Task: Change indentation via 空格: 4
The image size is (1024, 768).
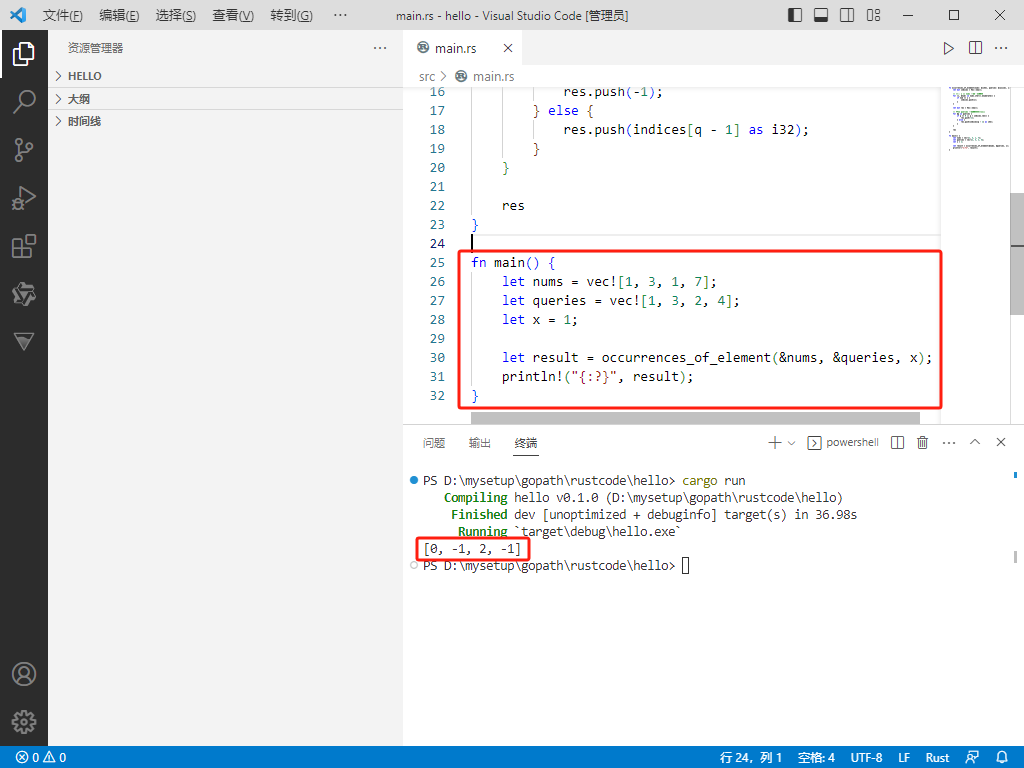Action: (x=816, y=758)
